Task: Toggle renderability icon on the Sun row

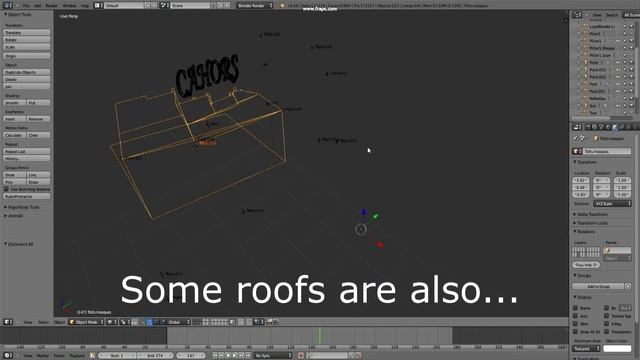Action: [x=631, y=106]
